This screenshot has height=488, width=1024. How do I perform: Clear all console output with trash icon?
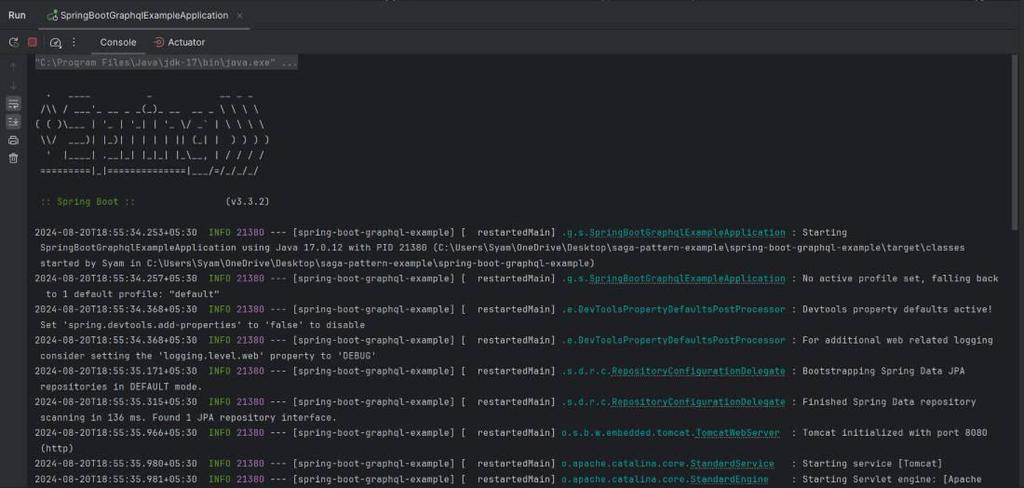(13, 158)
